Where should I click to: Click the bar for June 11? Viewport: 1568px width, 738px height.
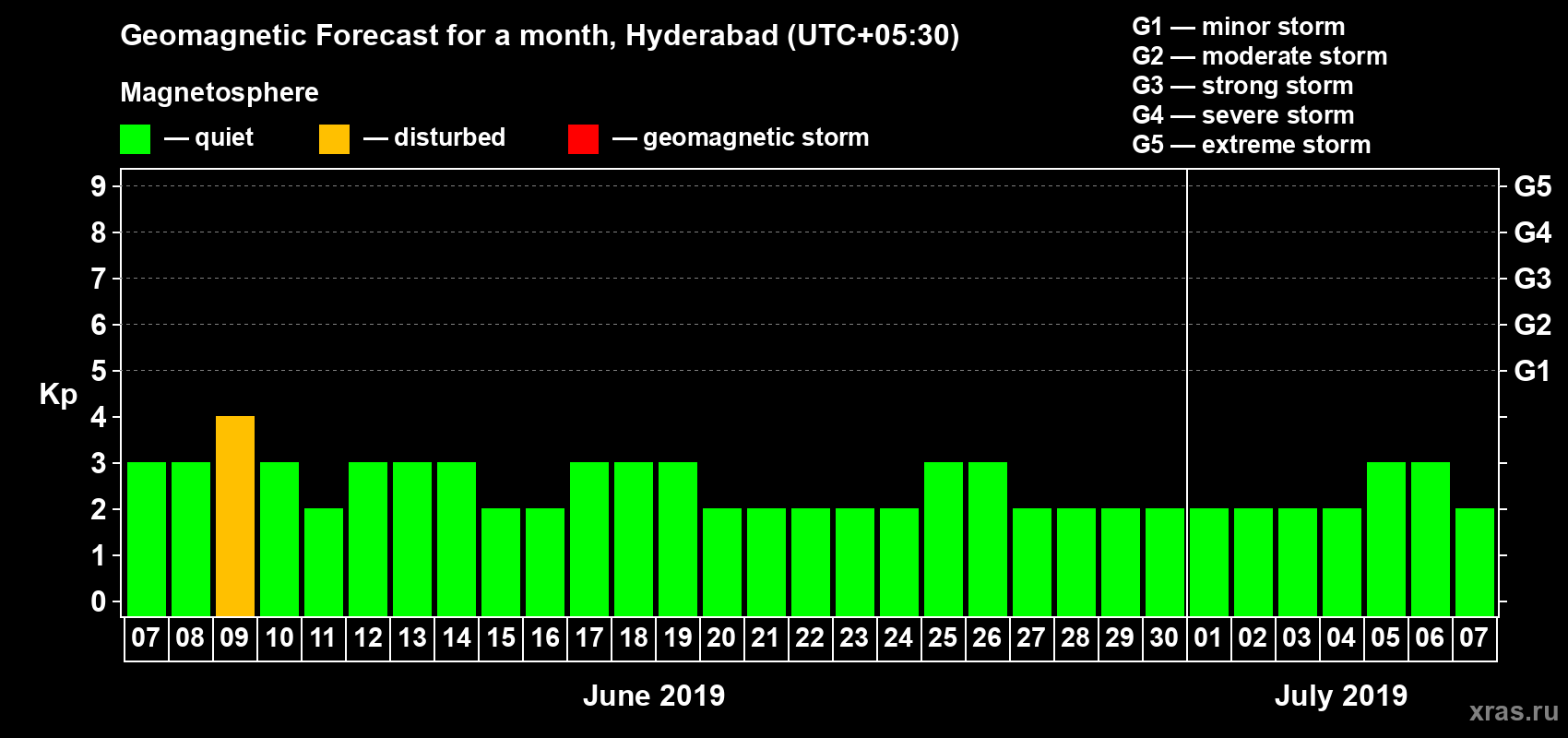tap(324, 563)
